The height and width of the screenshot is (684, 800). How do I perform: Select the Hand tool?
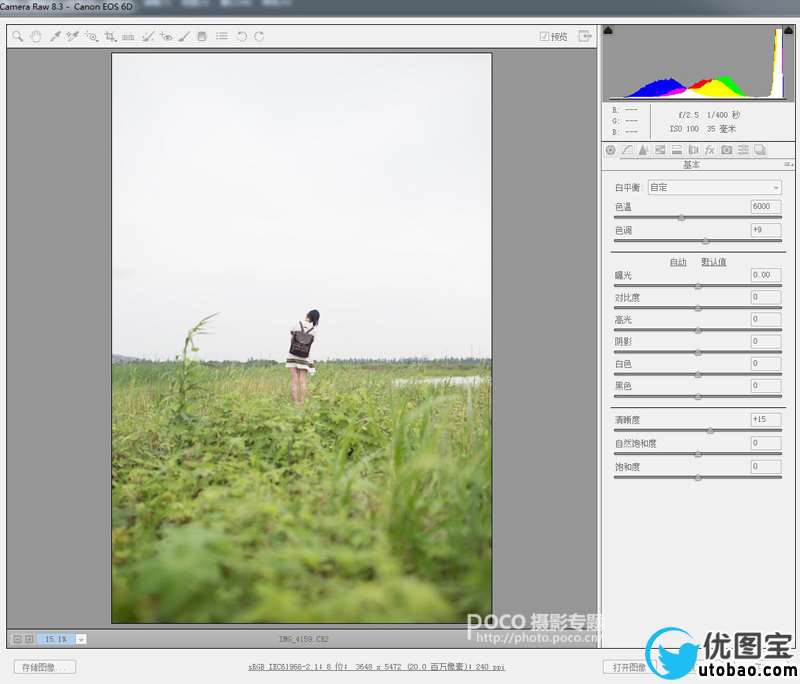(36, 36)
